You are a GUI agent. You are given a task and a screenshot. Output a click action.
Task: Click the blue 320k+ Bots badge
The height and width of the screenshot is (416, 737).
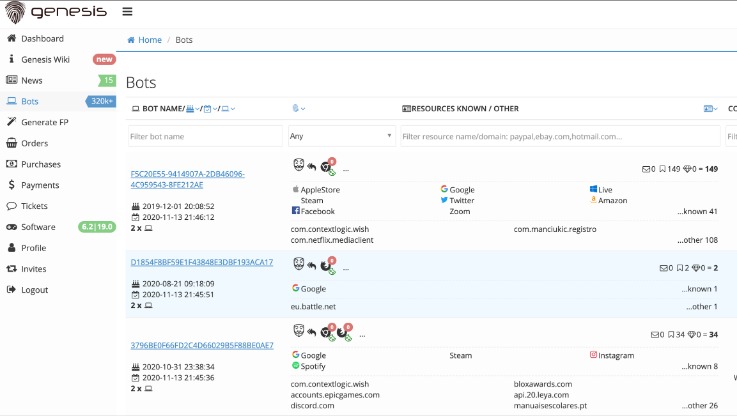(x=101, y=101)
